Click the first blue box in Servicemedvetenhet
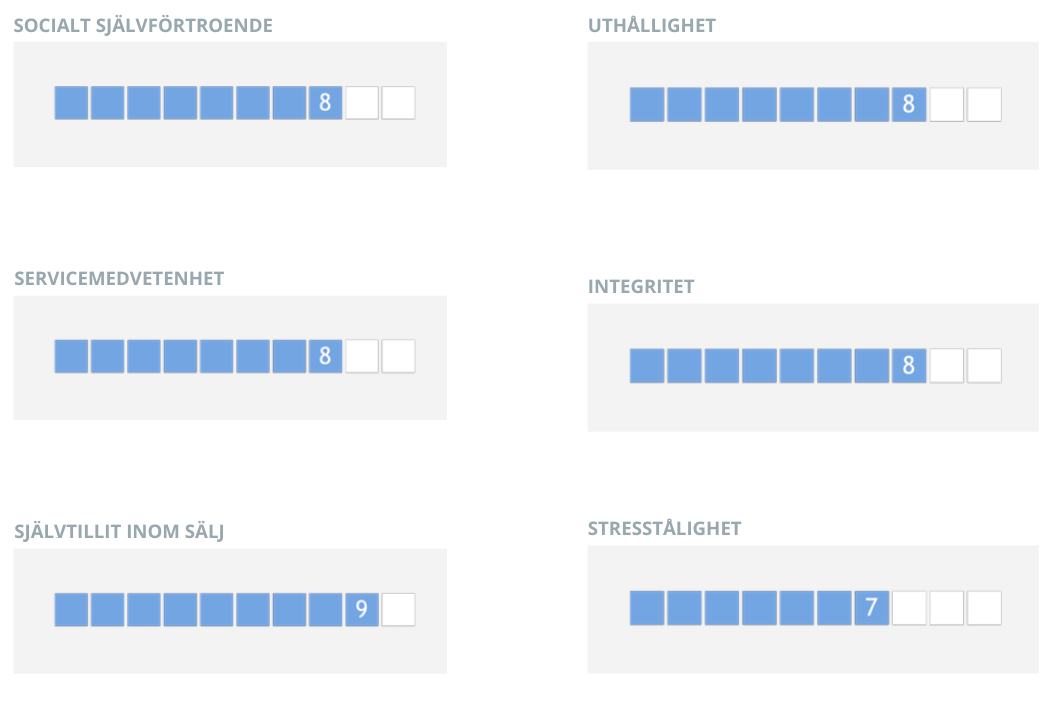 click(x=71, y=356)
